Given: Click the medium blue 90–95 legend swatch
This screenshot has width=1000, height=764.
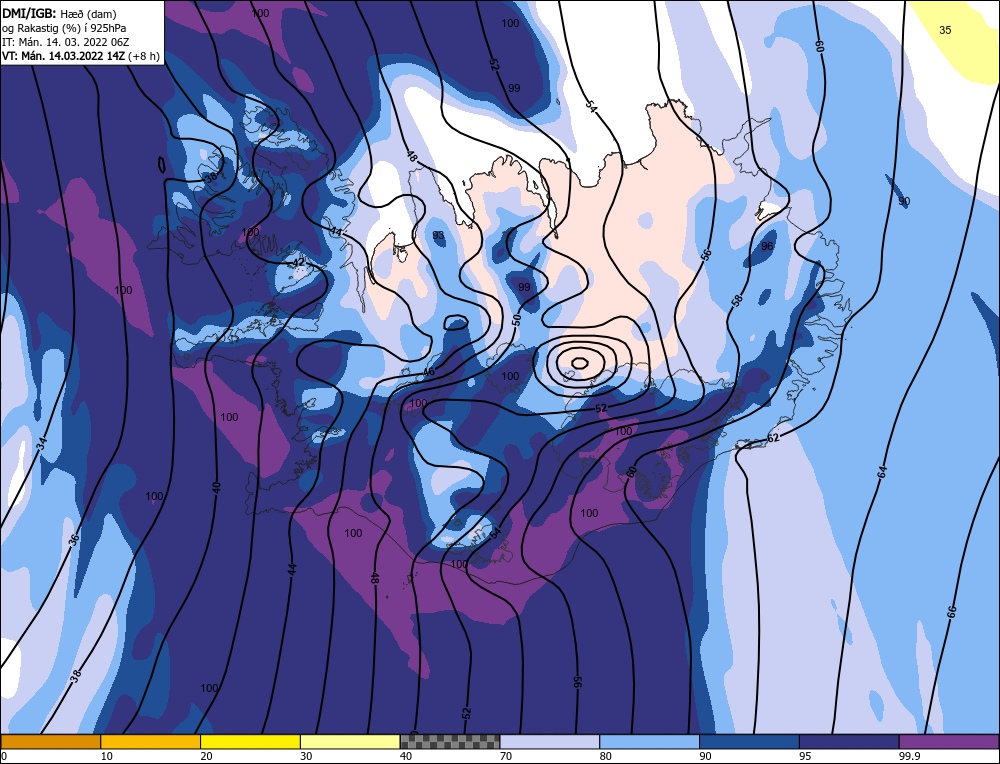Looking at the screenshot, I should tap(749, 741).
